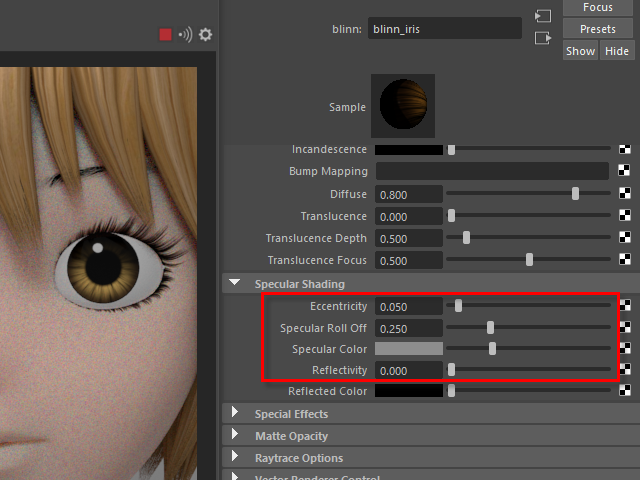
Task: Collapse the Specular Shading section
Action: click(x=235, y=284)
